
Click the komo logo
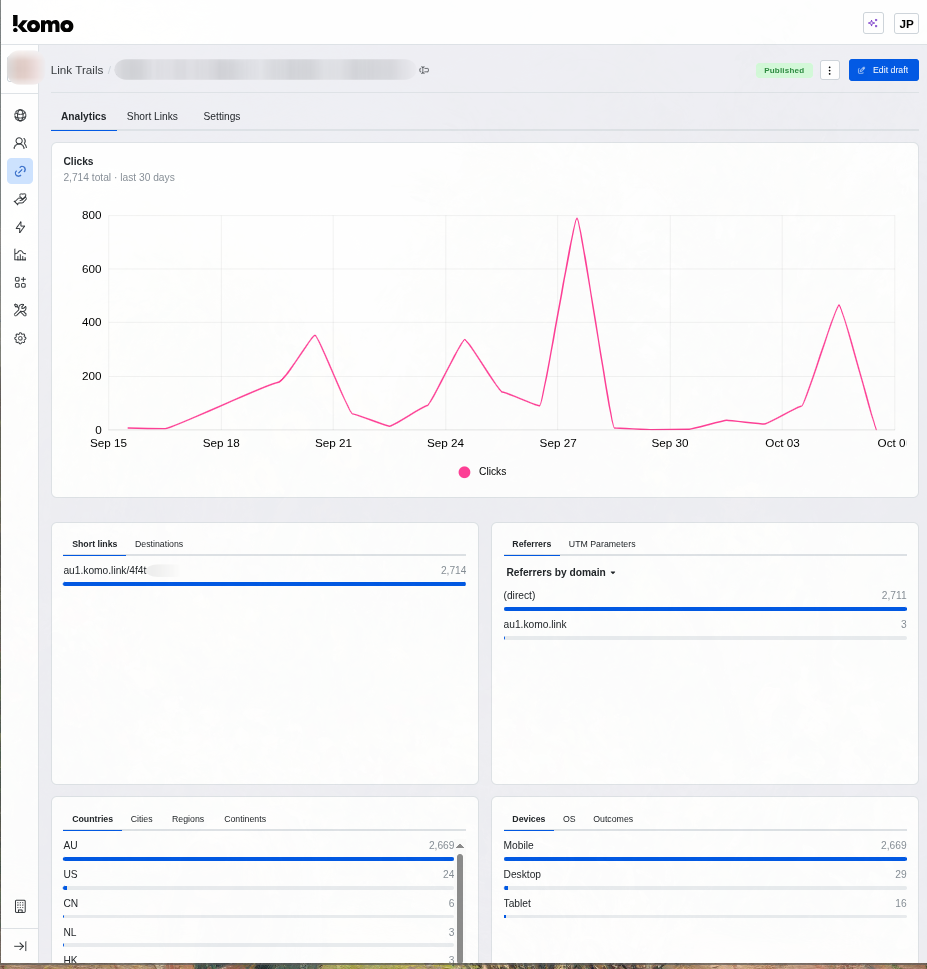pos(43,24)
